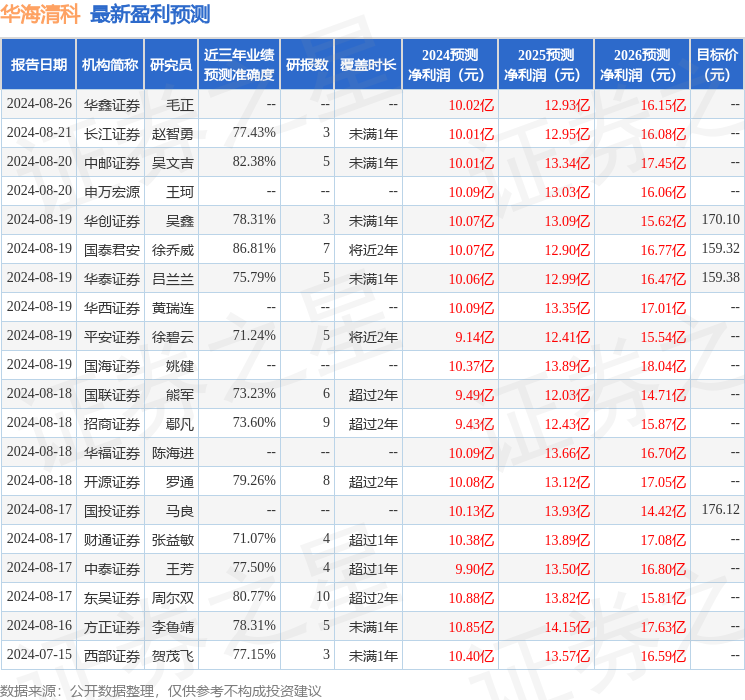
Task: Select the 华创证券 institution cell
Action: pyautogui.click(x=112, y=221)
